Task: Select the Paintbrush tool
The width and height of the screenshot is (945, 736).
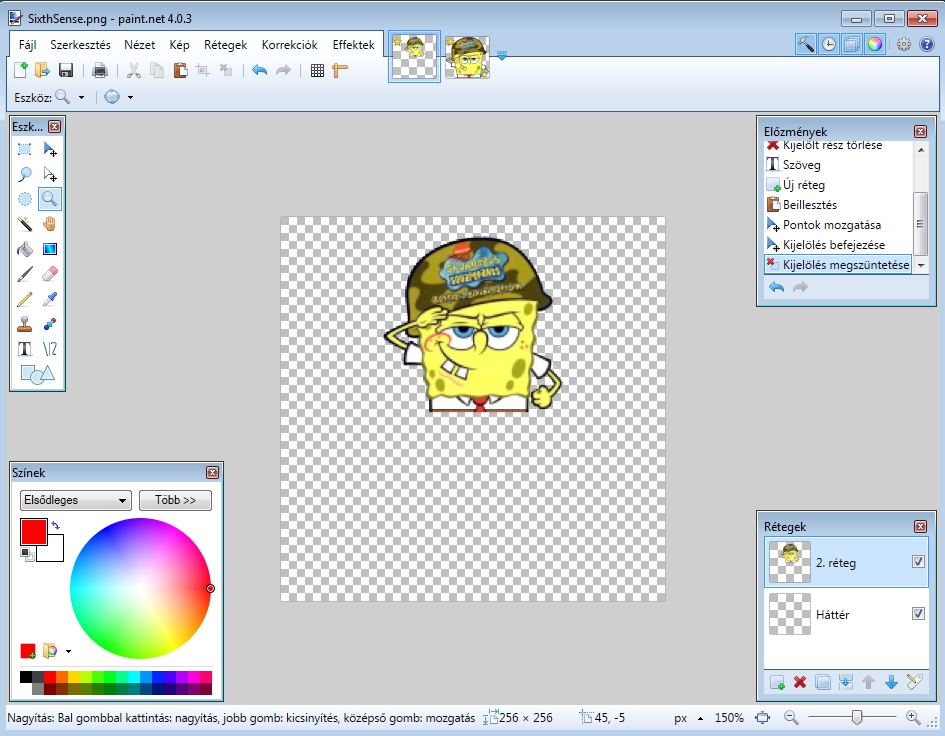Action: [x=25, y=274]
